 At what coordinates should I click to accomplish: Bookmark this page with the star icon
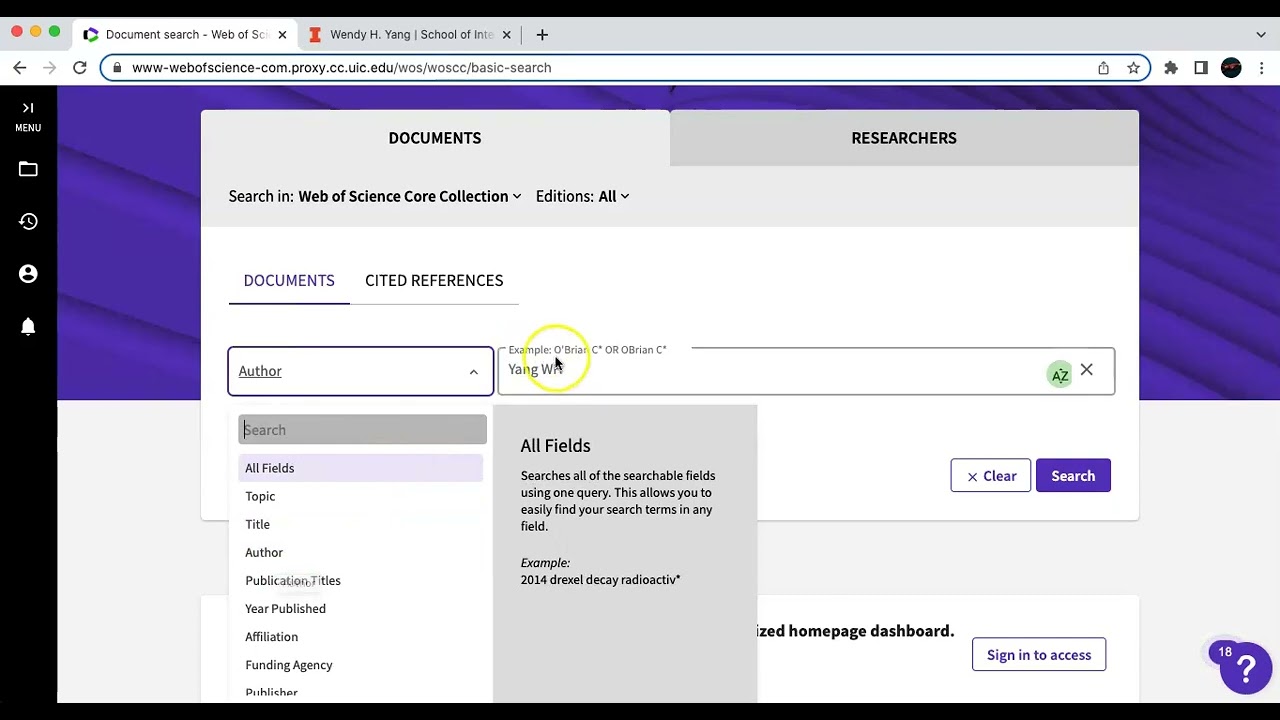pos(1133,68)
